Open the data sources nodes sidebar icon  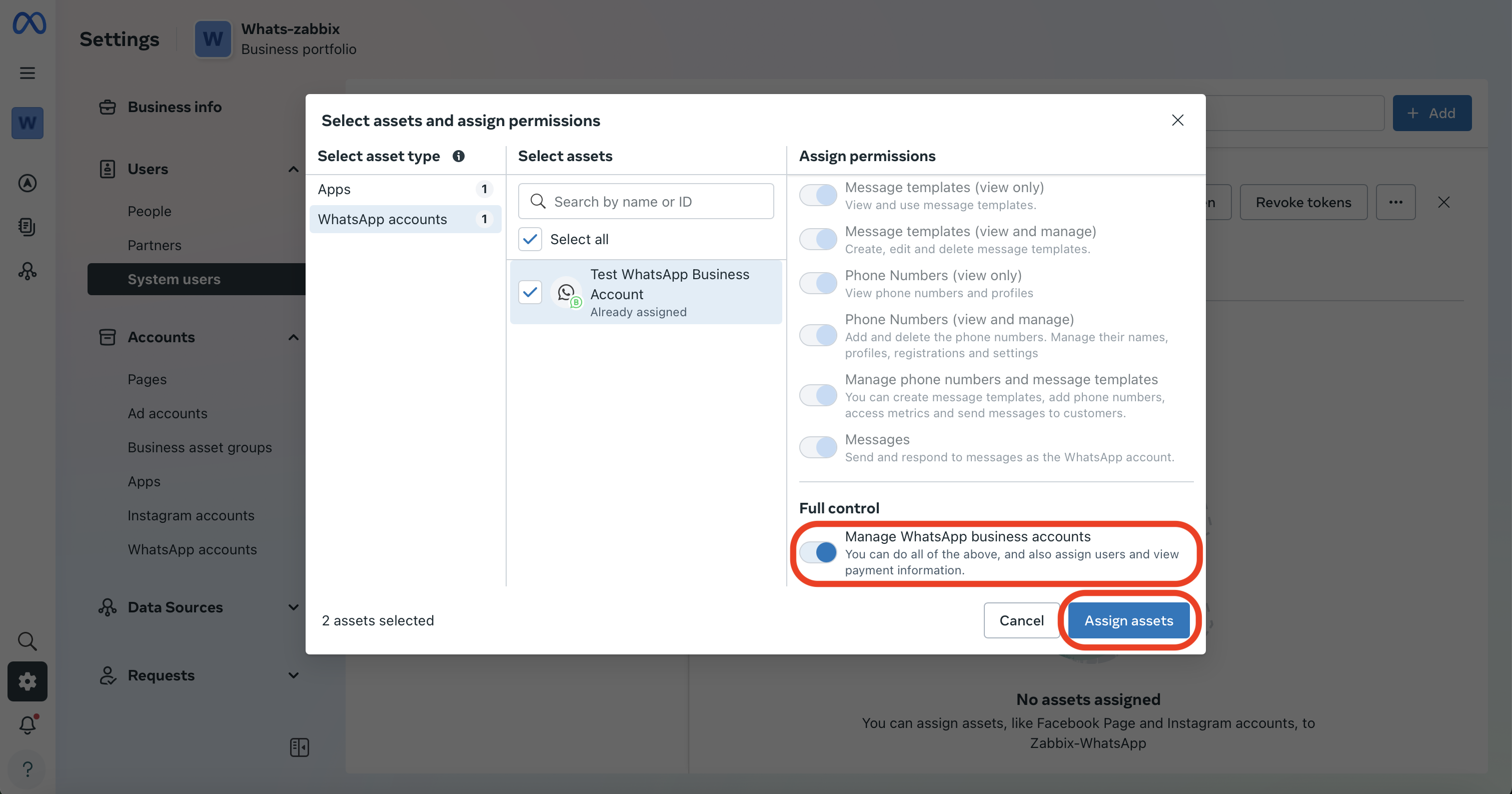28,271
